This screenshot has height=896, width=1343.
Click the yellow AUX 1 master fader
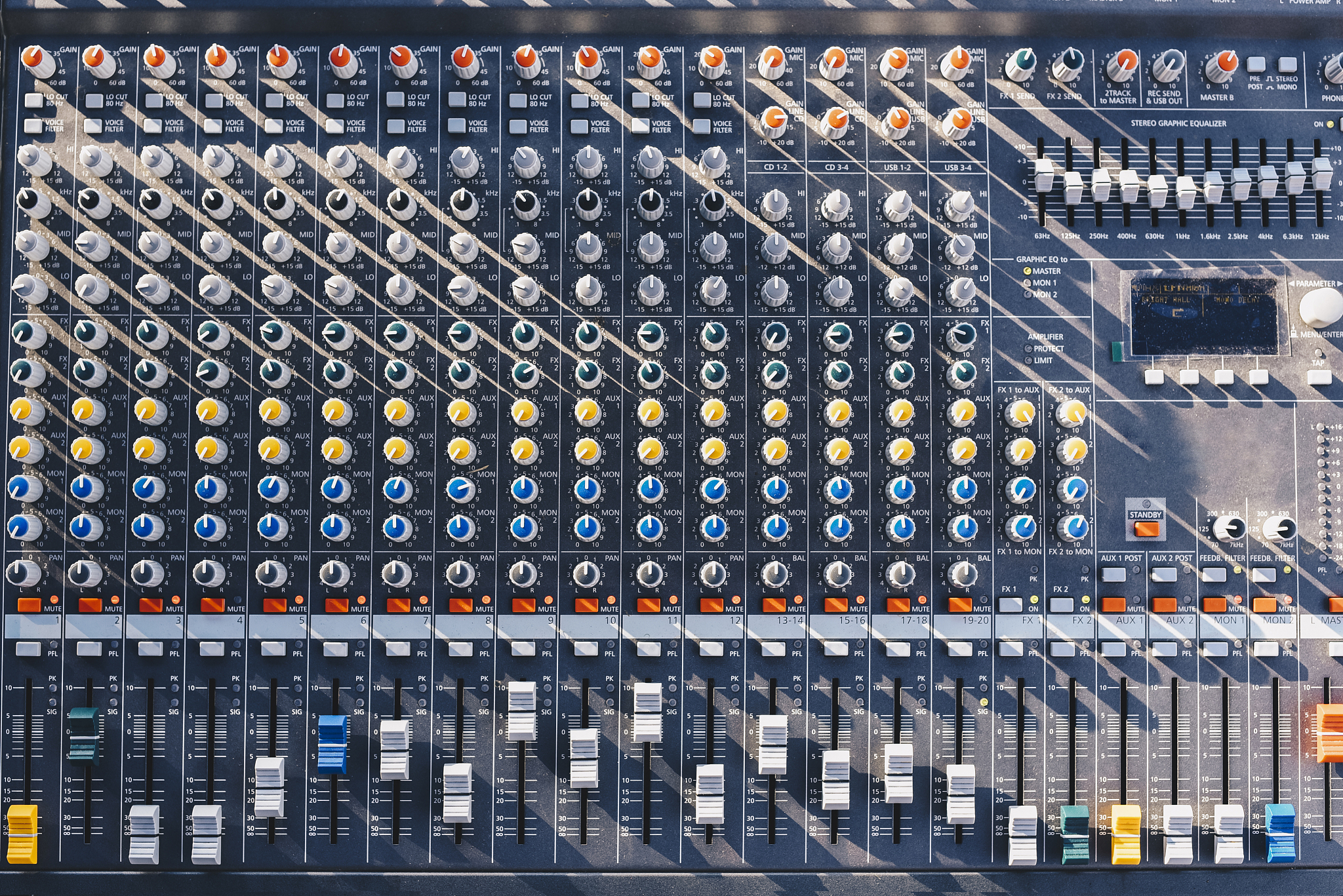click(1125, 834)
